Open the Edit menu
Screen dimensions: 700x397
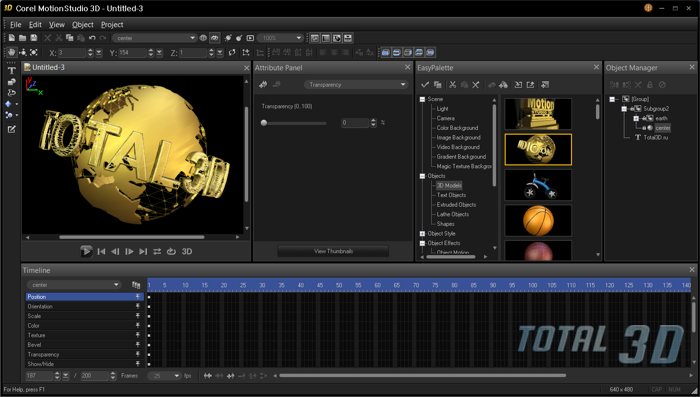tap(35, 25)
